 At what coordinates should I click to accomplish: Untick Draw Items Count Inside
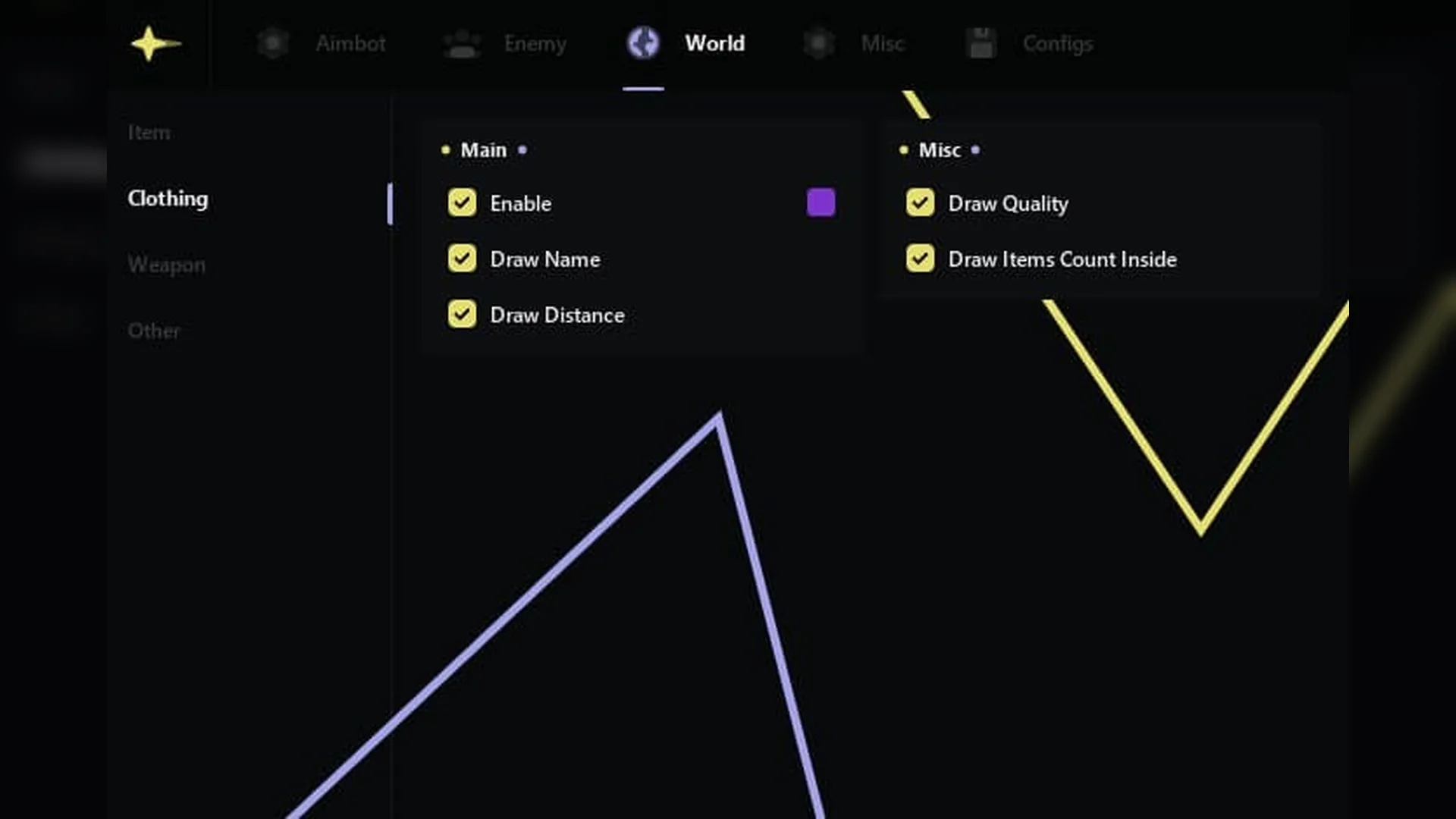click(920, 259)
